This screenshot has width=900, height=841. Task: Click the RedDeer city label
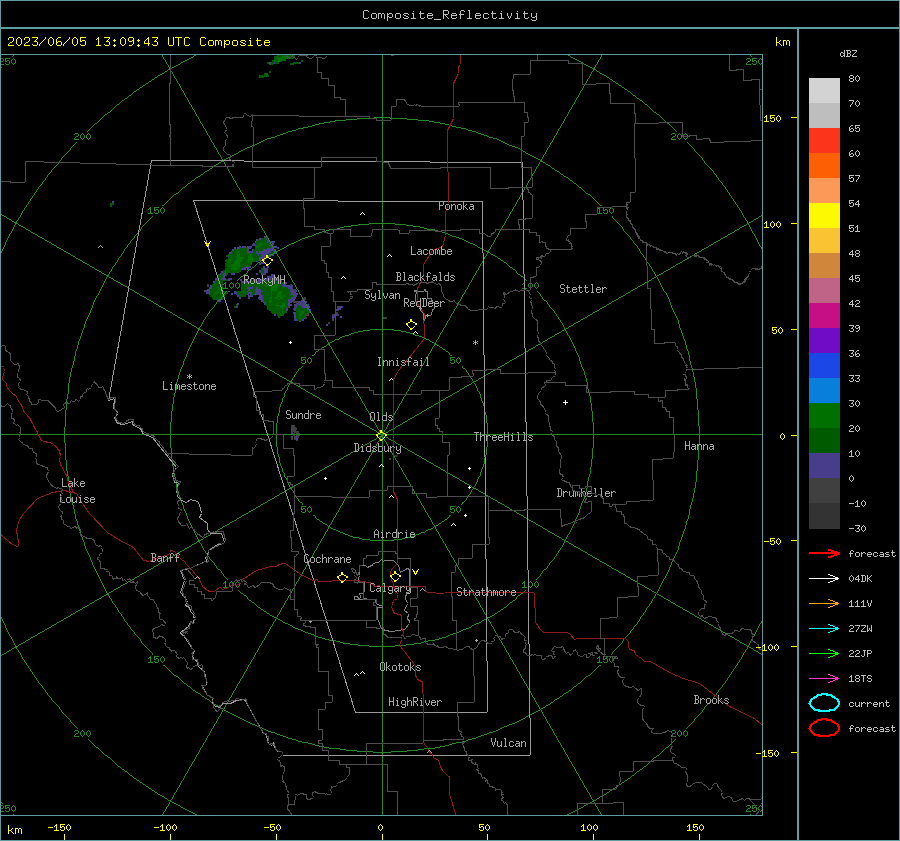(424, 303)
